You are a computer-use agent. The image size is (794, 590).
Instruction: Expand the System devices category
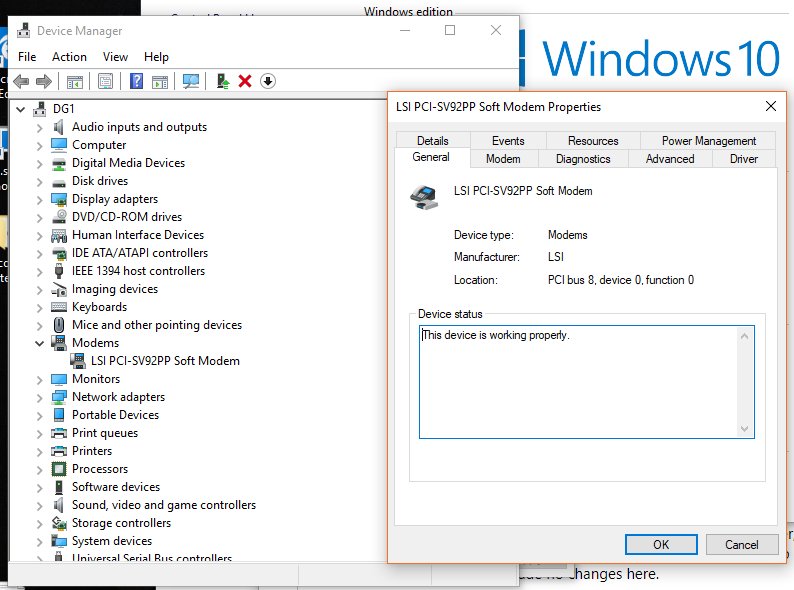pyautogui.click(x=39, y=541)
